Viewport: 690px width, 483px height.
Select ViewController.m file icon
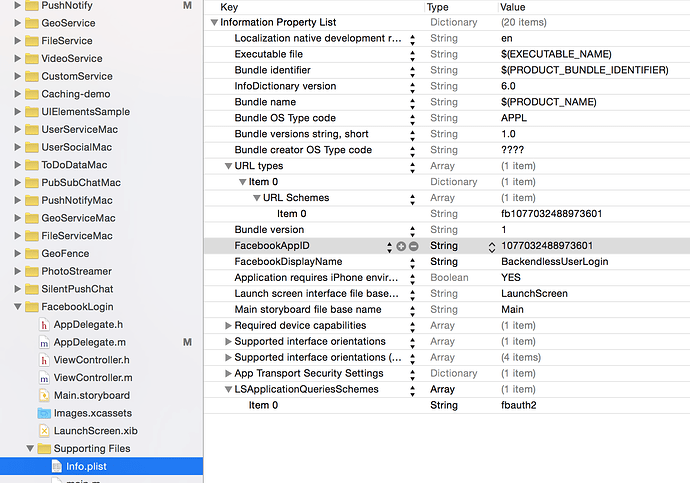44,378
